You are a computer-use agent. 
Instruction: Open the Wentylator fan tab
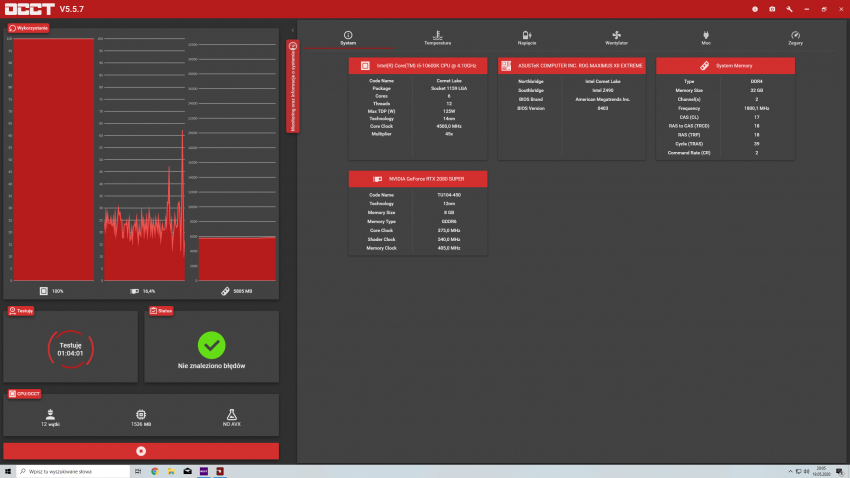[x=616, y=38]
